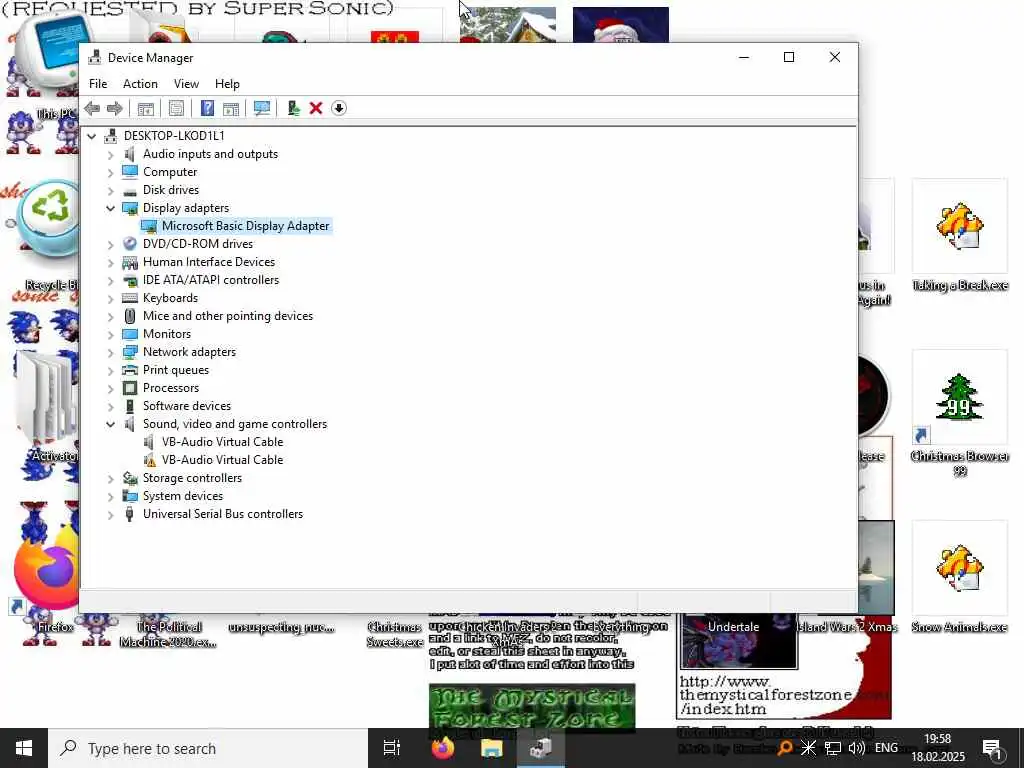The height and width of the screenshot is (768, 1024).
Task: Select the Monitors tree row
Action: (x=167, y=334)
